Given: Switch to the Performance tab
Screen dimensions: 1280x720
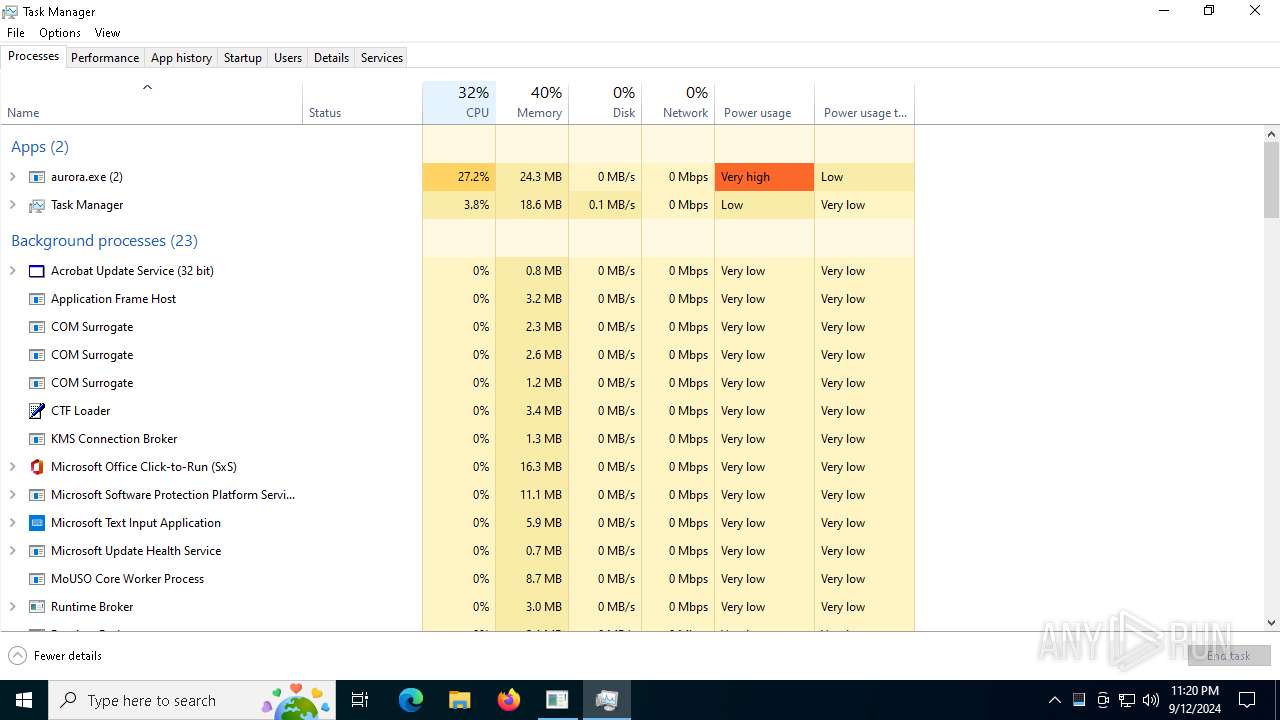Looking at the screenshot, I should pos(105,58).
